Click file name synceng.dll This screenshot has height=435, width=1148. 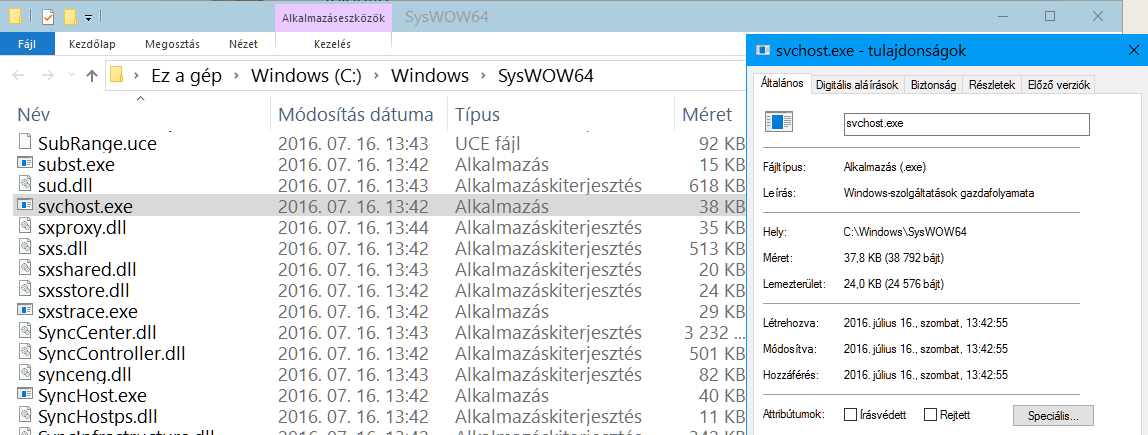click(x=84, y=375)
